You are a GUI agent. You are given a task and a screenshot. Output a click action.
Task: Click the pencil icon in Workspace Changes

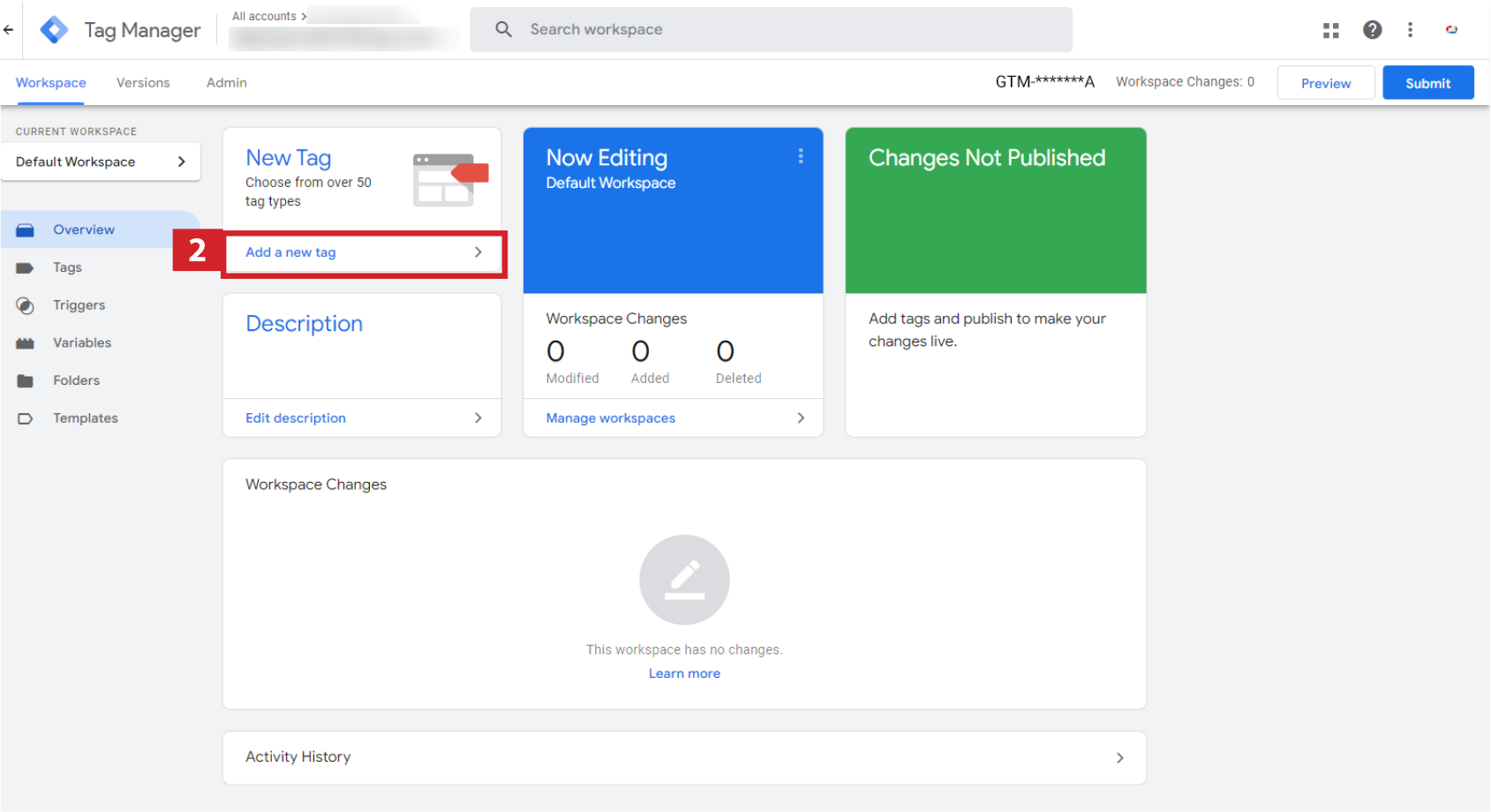coord(684,580)
